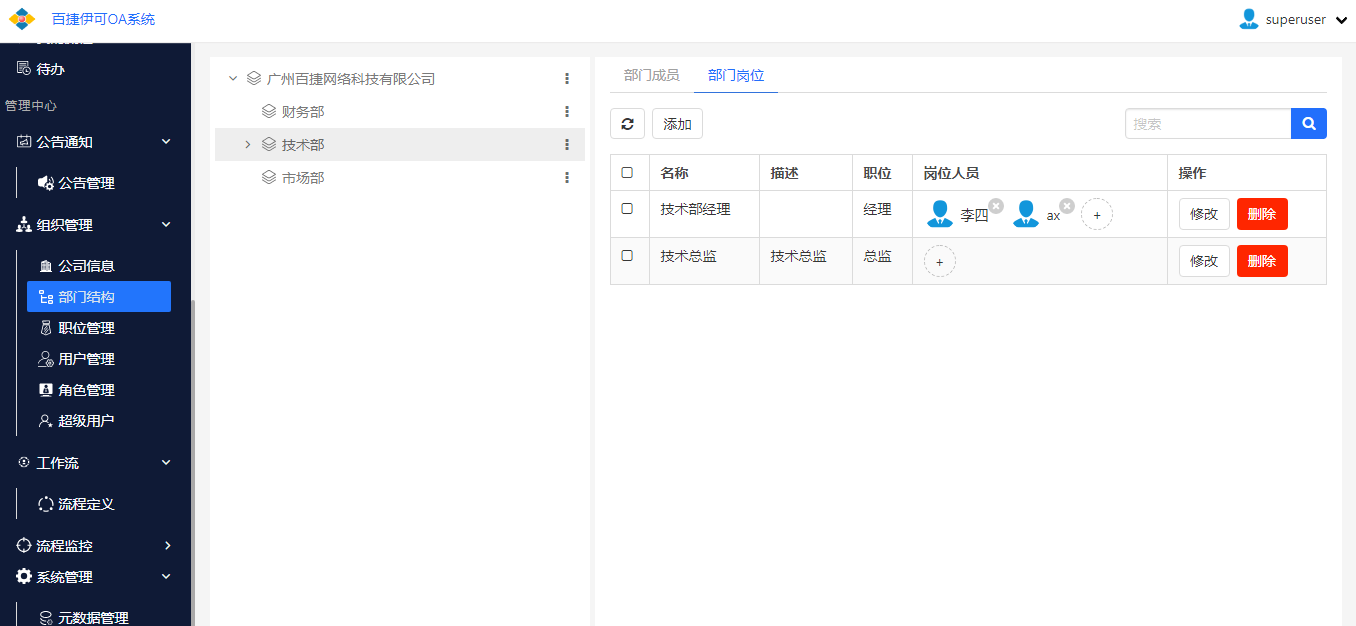Click the 李四 user avatar
Viewport: 1356px width, 626px height.
(940, 214)
